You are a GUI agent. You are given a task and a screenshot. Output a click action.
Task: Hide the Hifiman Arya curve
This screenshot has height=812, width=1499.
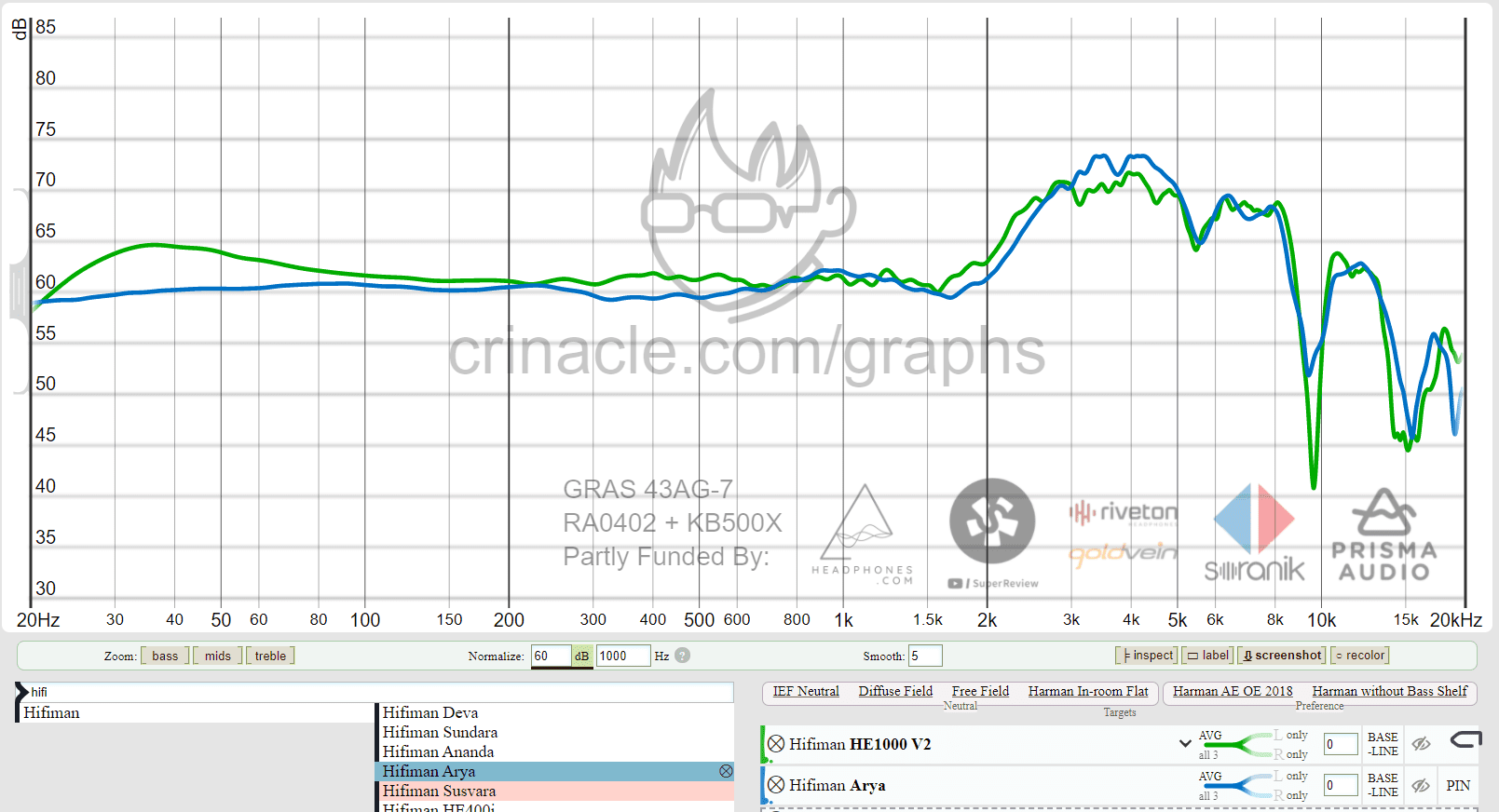[1421, 786]
